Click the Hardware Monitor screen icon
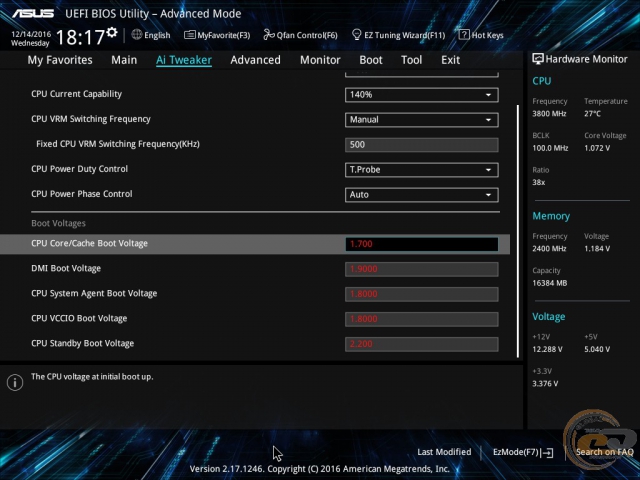The width and height of the screenshot is (640, 480). click(538, 59)
